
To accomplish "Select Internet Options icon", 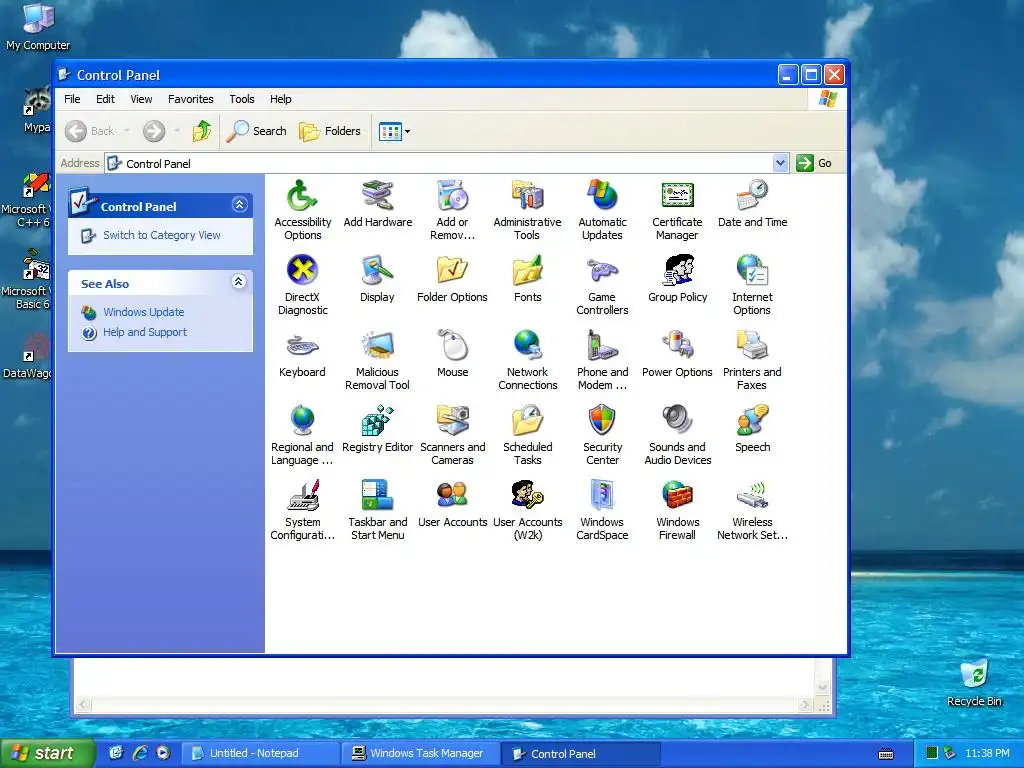I will click(752, 284).
